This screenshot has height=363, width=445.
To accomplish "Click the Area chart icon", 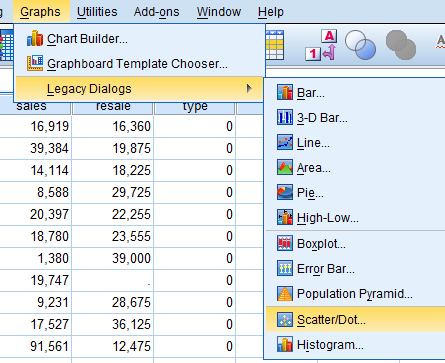I will coord(285,167).
